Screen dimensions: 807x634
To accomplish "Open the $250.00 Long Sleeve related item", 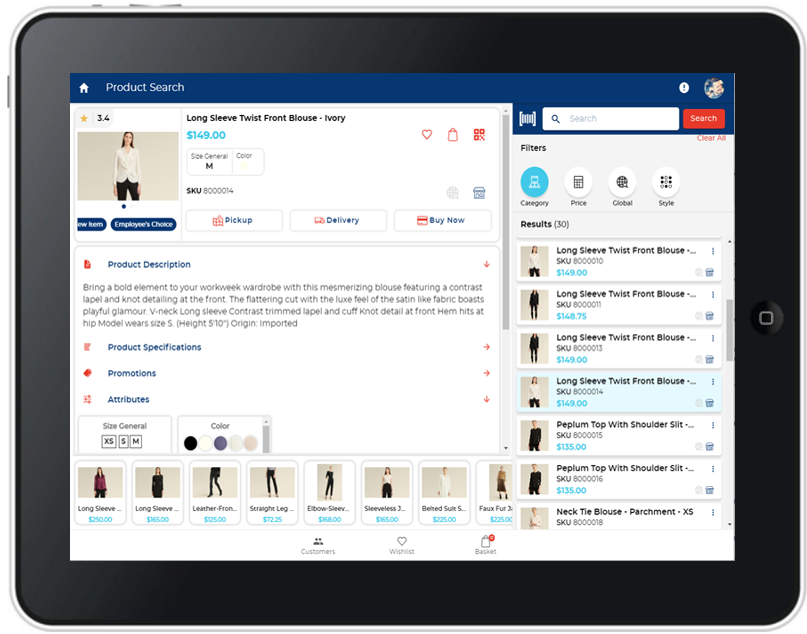I will click(100, 493).
